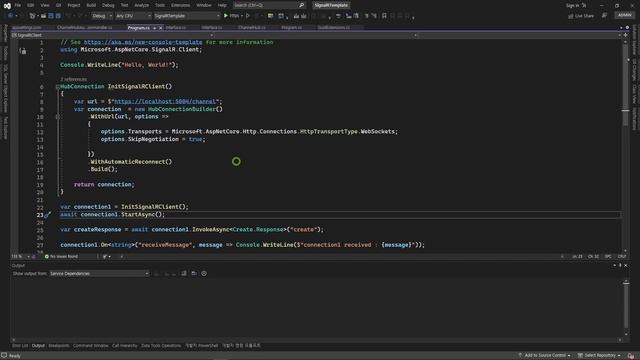640x360 pixels.
Task: Open the Show output from dropdown
Action: [99, 273]
